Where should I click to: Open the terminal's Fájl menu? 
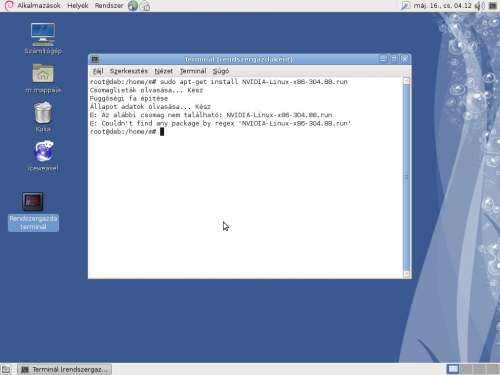click(x=98, y=71)
